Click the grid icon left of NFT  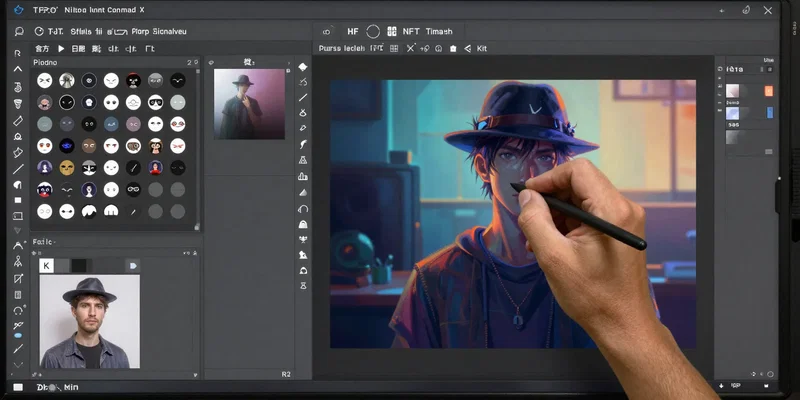pyautogui.click(x=392, y=32)
